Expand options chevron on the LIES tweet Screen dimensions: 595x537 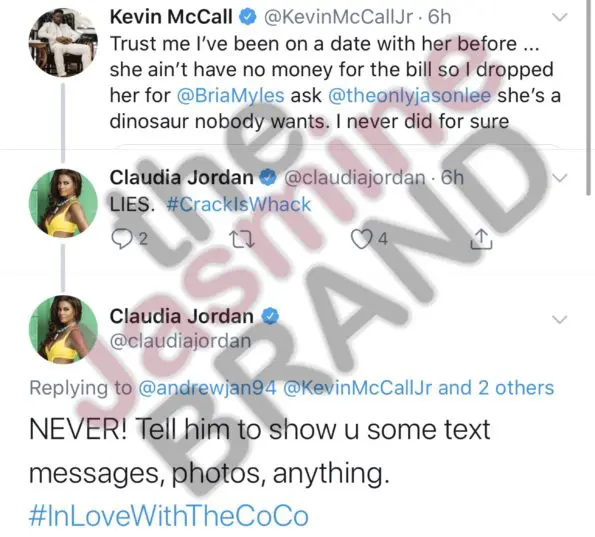coord(559,178)
